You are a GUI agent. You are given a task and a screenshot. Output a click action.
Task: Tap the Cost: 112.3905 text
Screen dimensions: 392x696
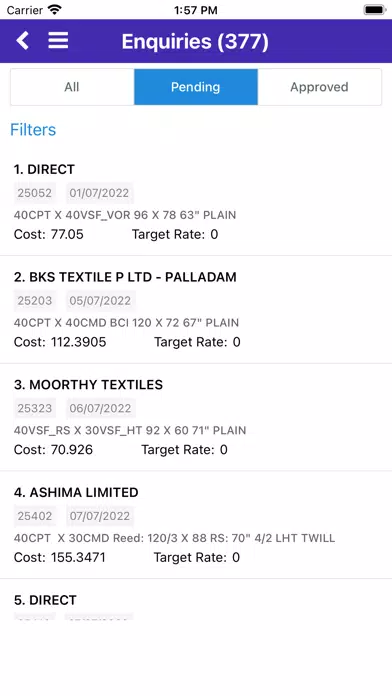coord(60,342)
